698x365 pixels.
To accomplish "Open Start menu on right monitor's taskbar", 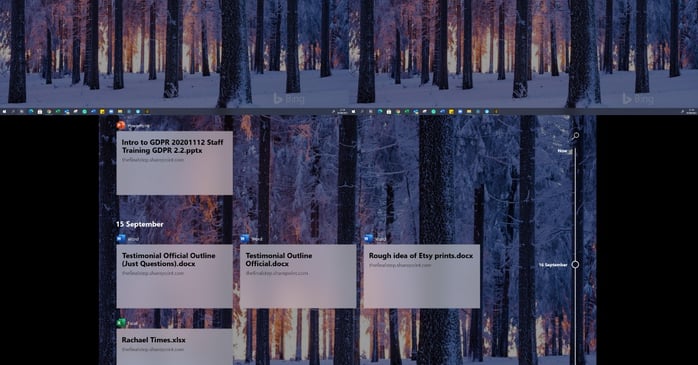I will tap(353, 111).
